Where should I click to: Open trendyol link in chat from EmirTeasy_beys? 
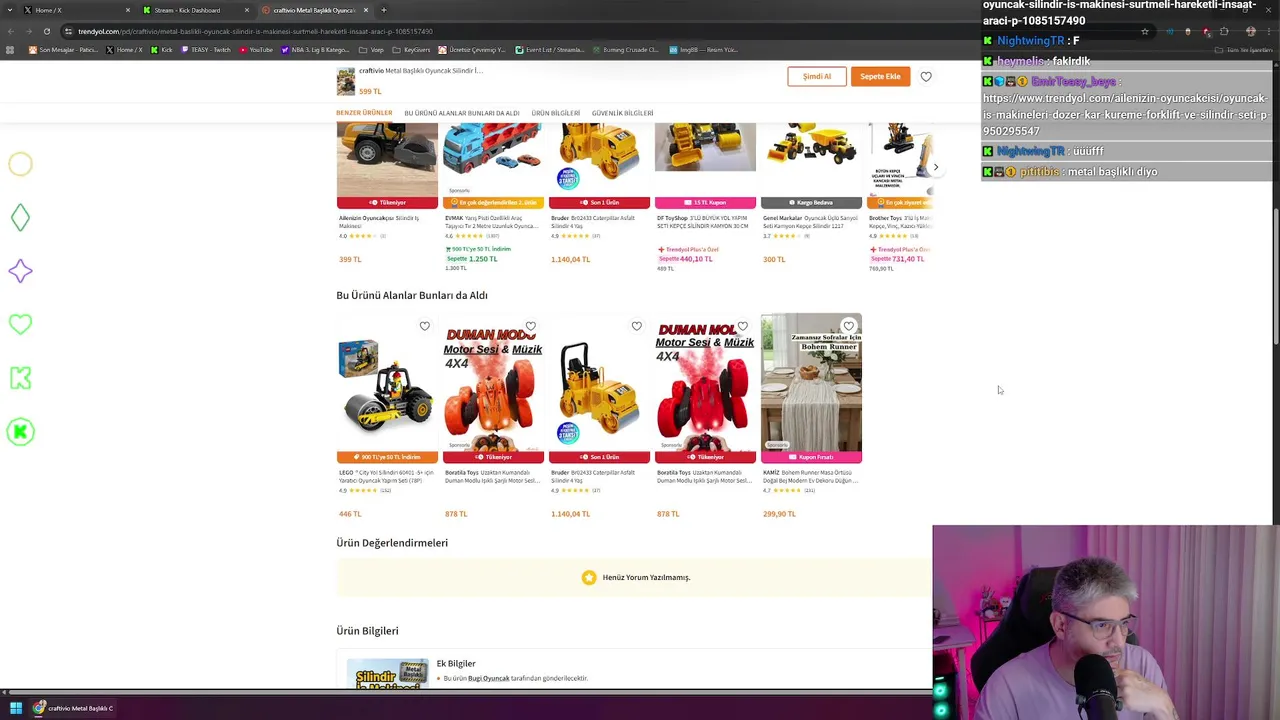click(1125, 115)
